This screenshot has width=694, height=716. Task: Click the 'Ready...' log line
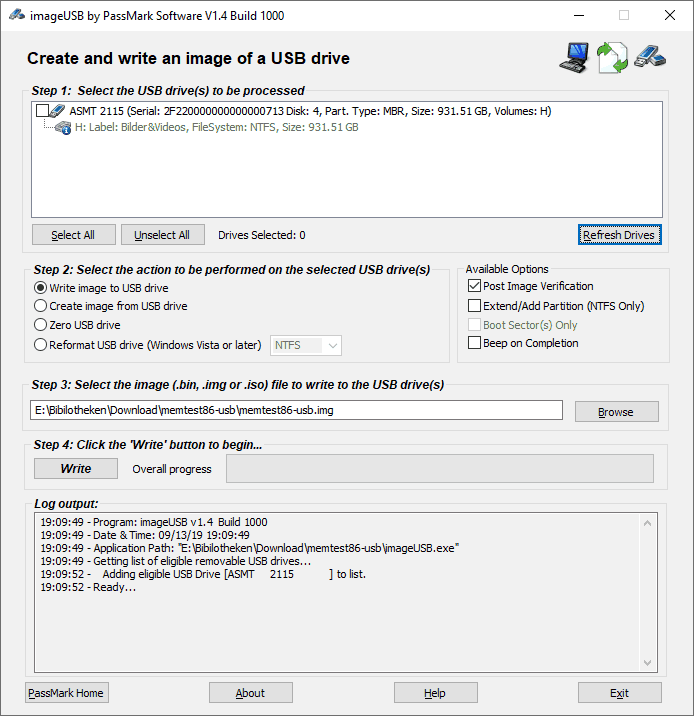pos(88,587)
